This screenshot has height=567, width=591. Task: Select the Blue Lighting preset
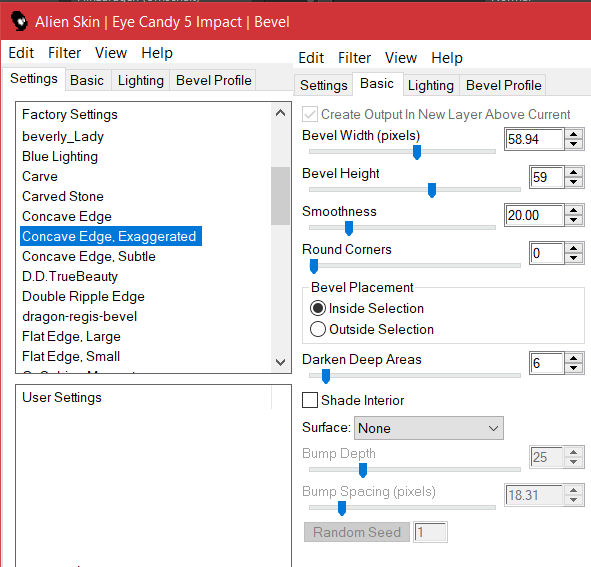[x=60, y=156]
